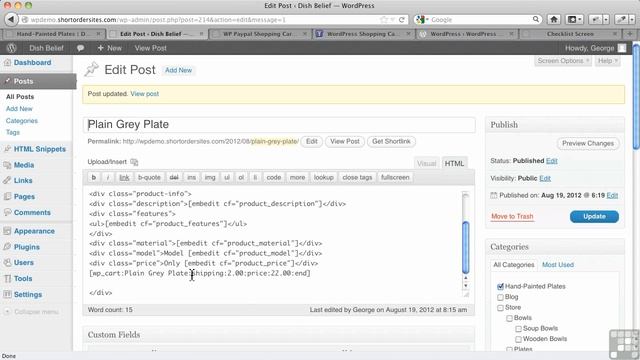Click the Move to Trash link

click(x=512, y=216)
